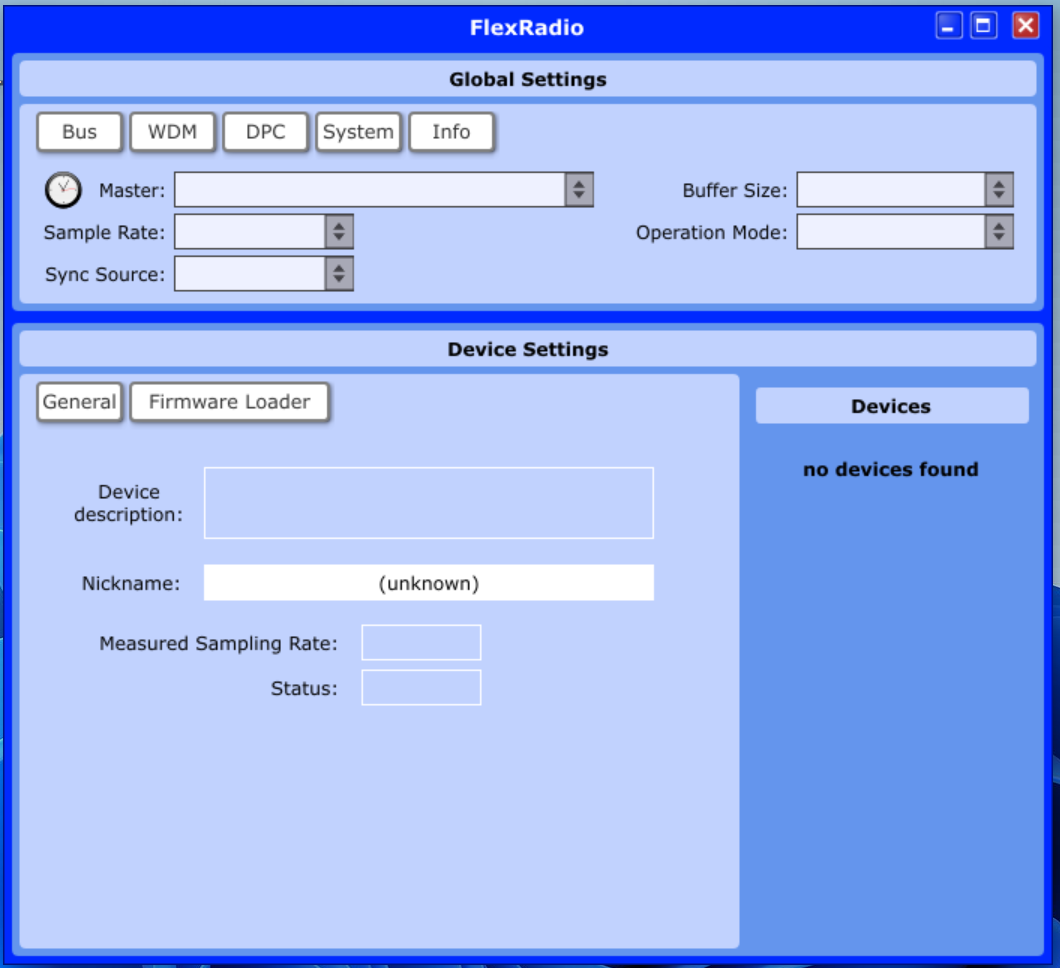1060x968 pixels.
Task: Click the FlexRadio title bar text
Action: point(527,28)
